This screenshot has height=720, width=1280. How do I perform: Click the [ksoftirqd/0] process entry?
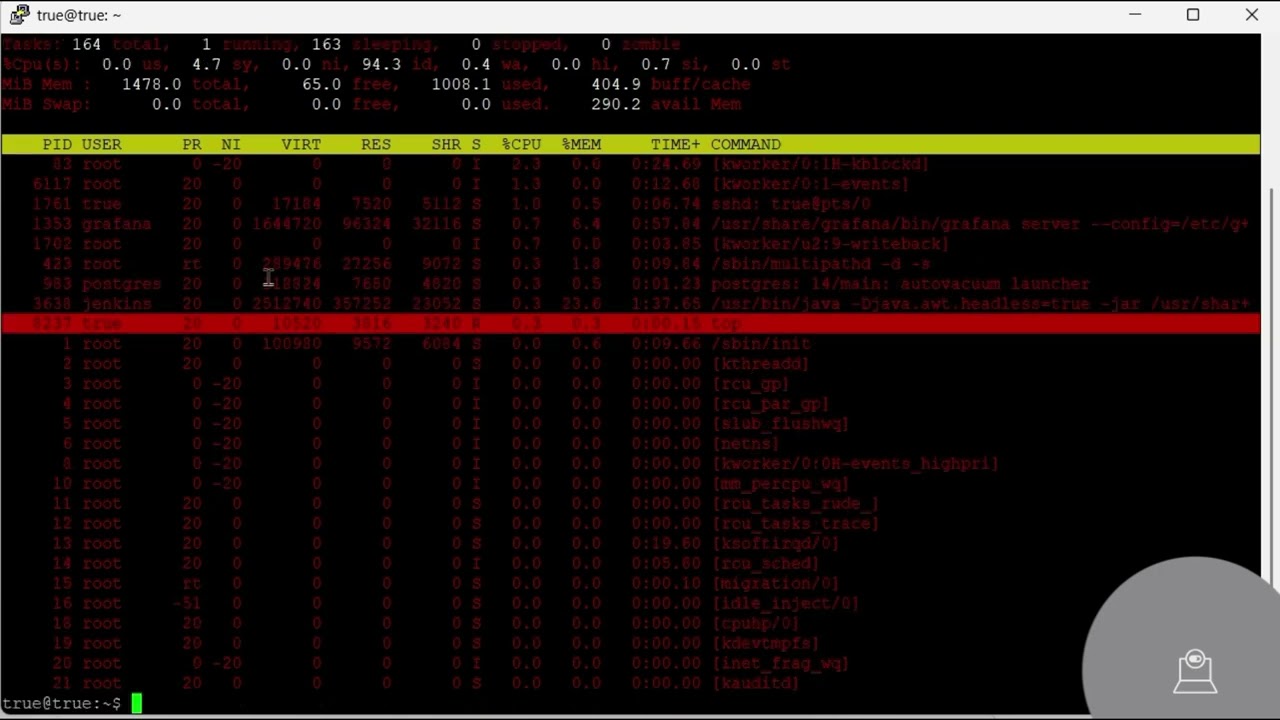pos(775,544)
